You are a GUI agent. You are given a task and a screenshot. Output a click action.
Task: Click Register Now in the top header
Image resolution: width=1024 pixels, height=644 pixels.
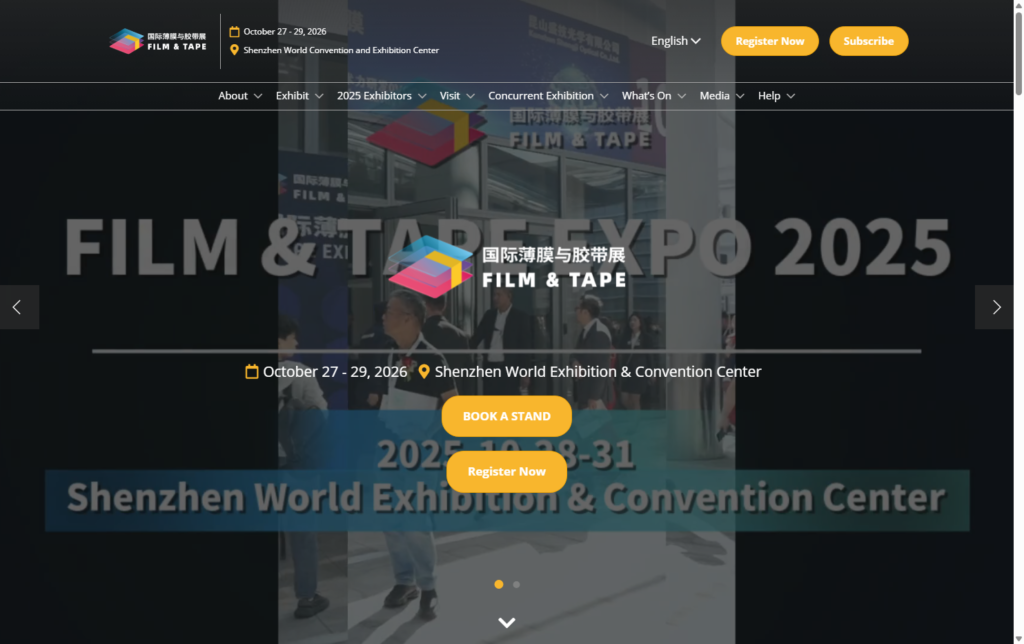769,41
